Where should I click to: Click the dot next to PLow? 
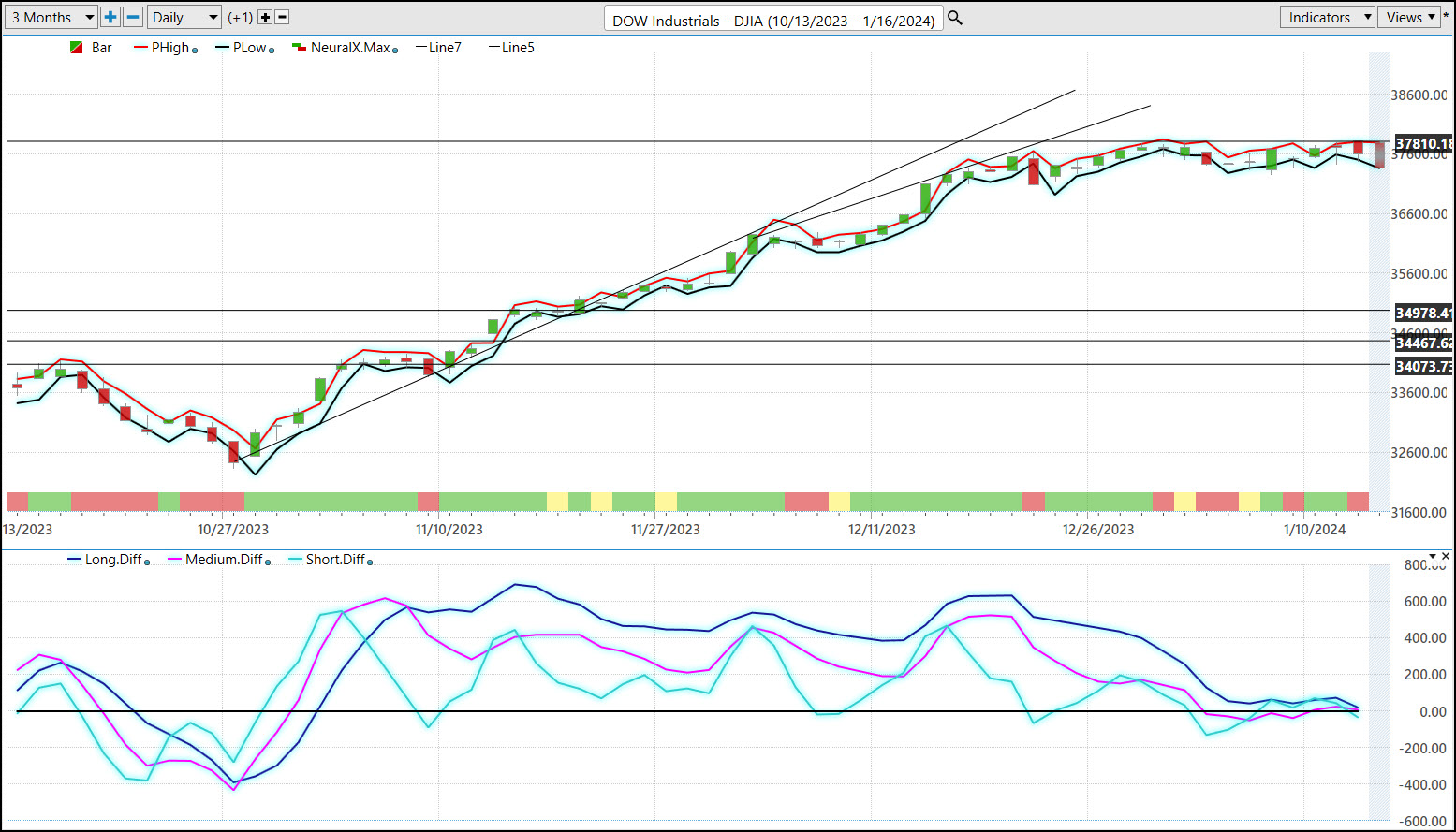point(272,51)
